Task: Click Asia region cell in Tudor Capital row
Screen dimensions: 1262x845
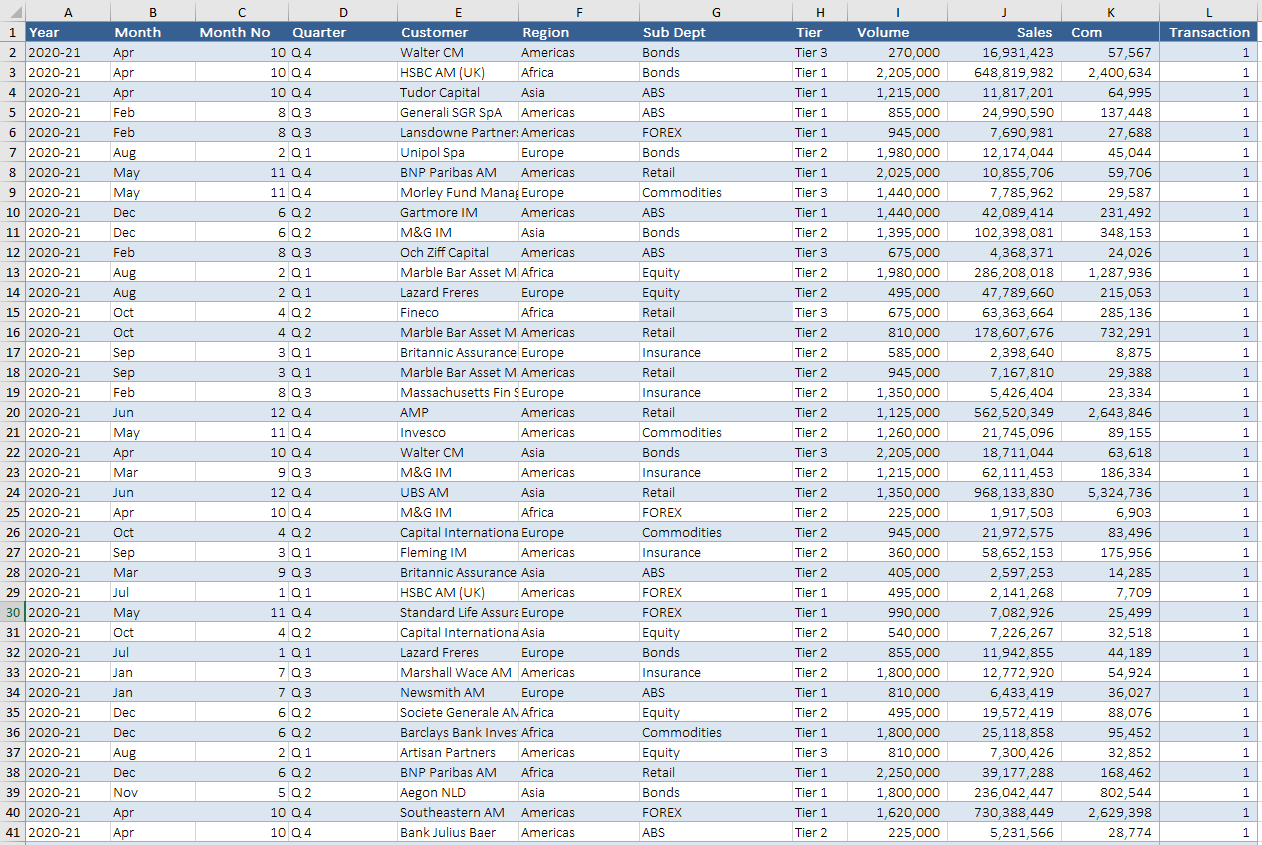Action: [578, 92]
